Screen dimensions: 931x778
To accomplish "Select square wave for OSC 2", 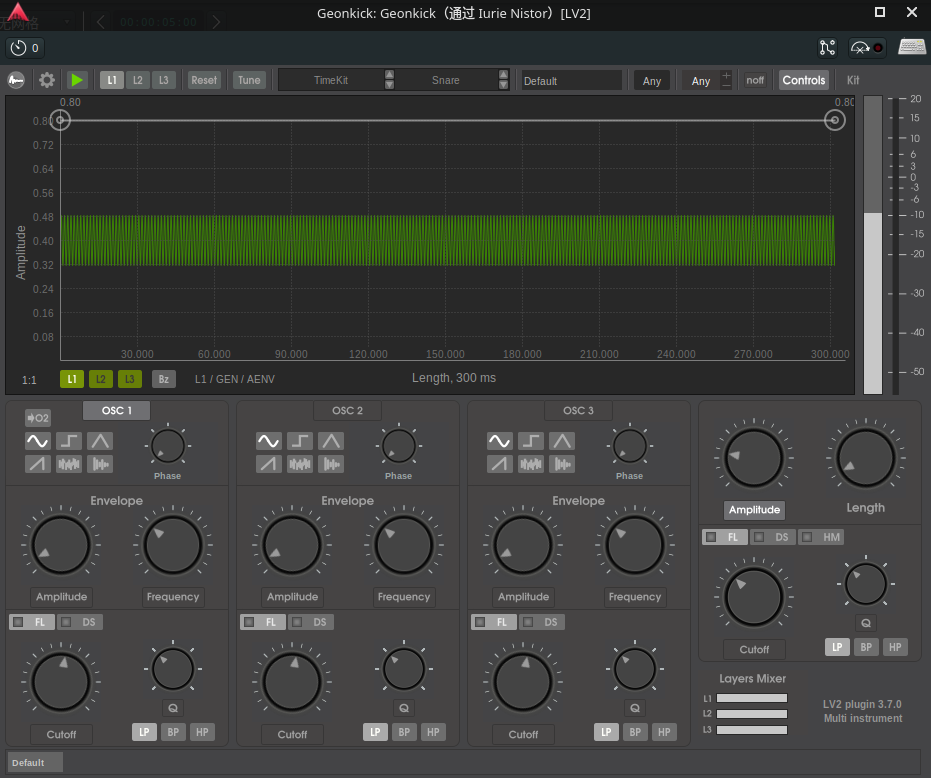I will [300, 441].
